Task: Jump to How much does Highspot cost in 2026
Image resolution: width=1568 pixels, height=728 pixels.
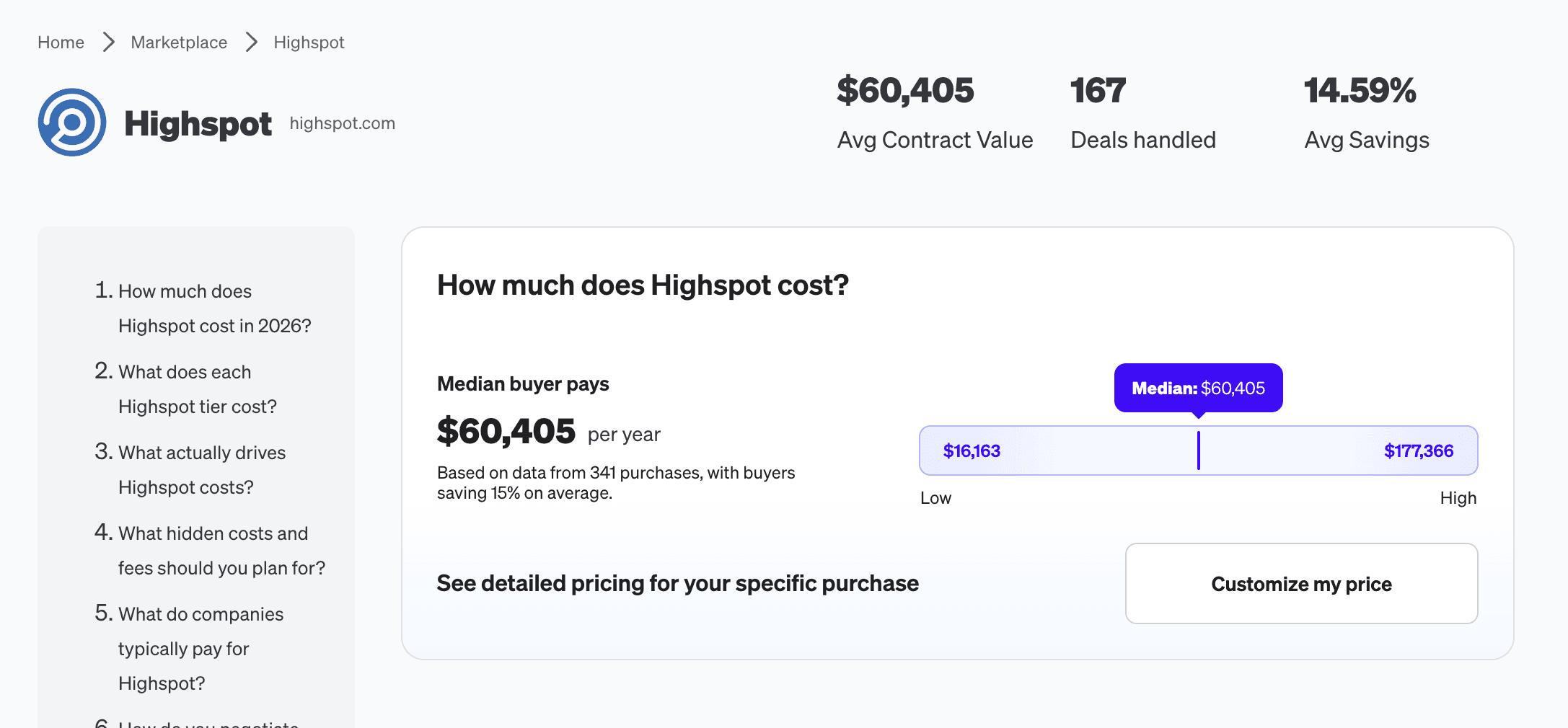Action: 203,308
